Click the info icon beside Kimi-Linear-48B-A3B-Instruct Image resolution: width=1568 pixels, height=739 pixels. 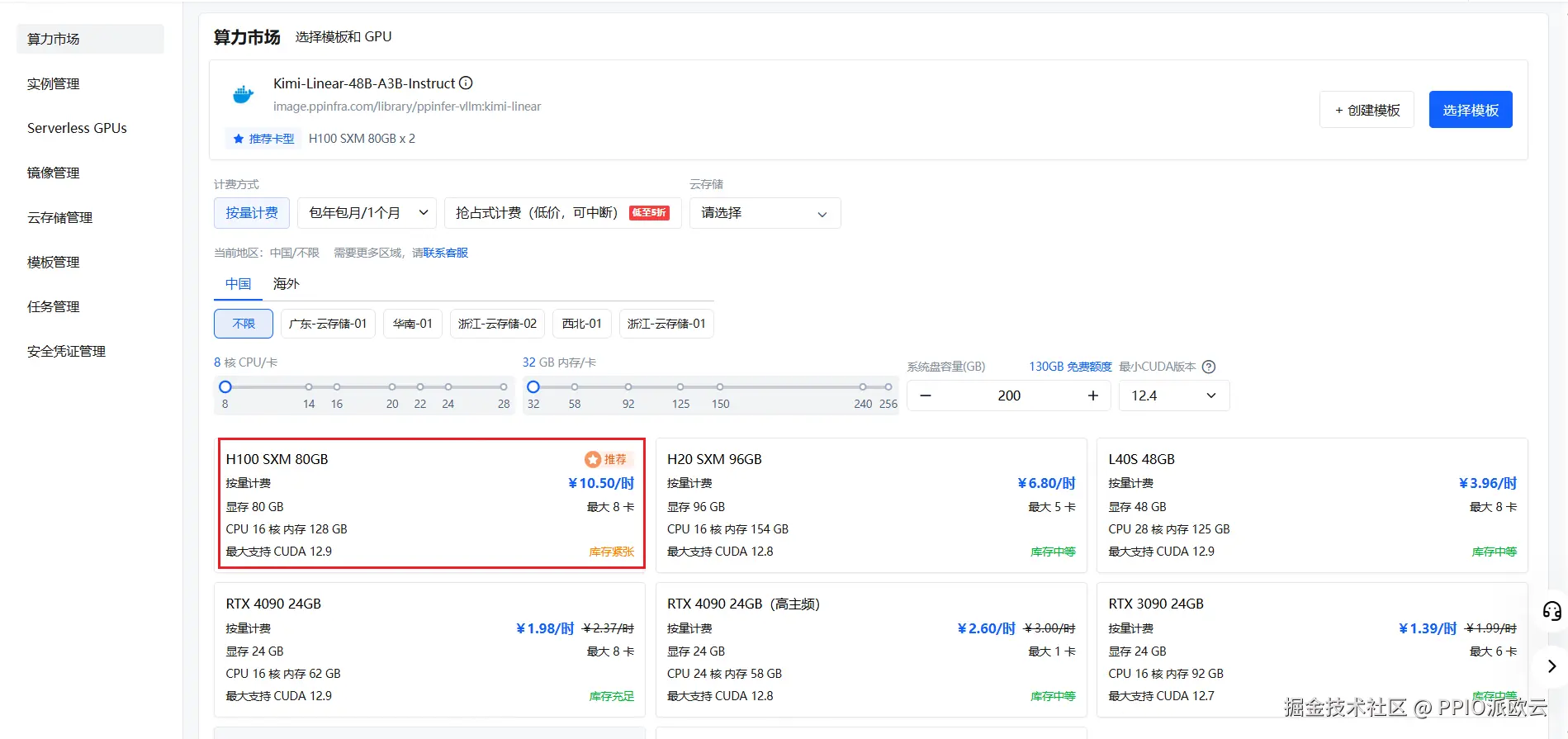coord(466,83)
